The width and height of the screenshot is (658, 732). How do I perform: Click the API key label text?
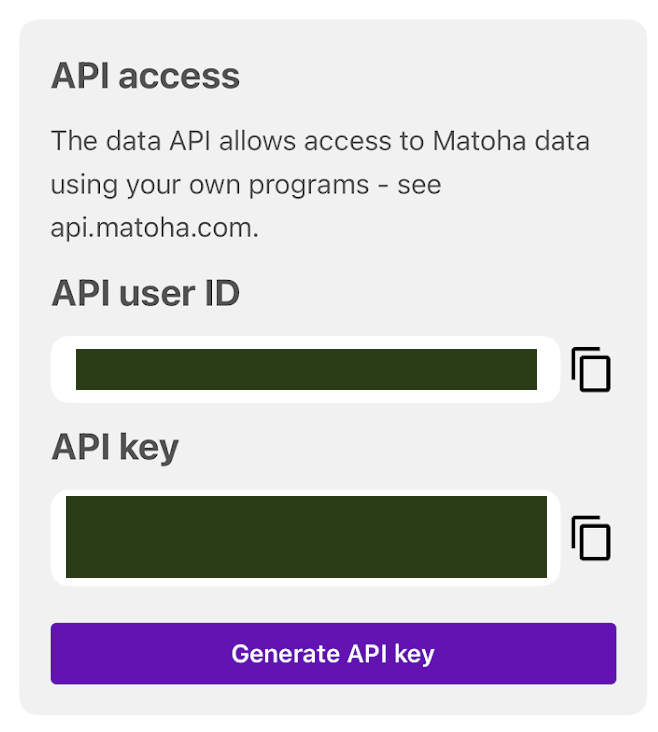point(114,448)
